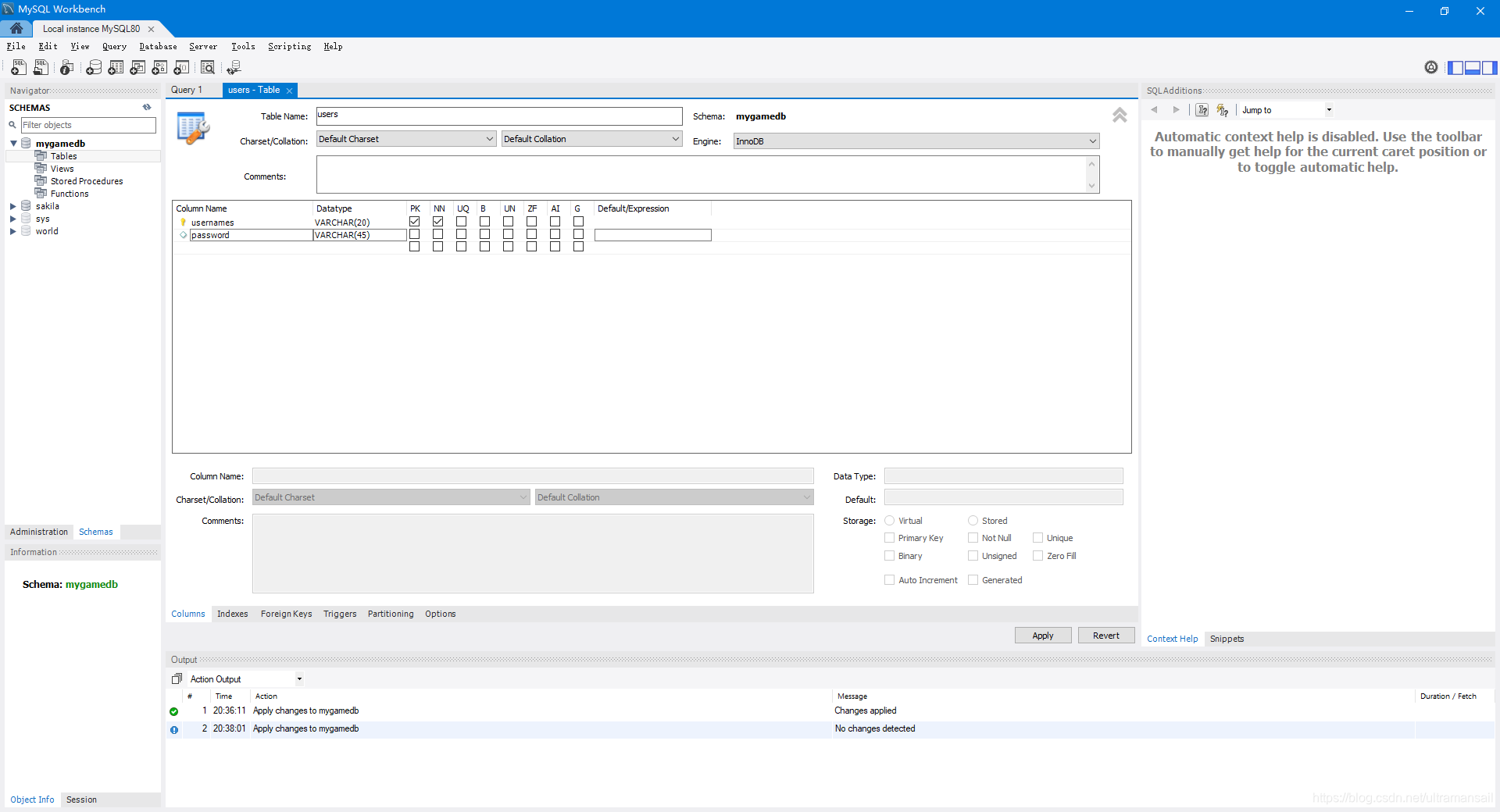This screenshot has height=812, width=1500.
Task: Create a new stored procedure icon
Action: click(x=159, y=68)
